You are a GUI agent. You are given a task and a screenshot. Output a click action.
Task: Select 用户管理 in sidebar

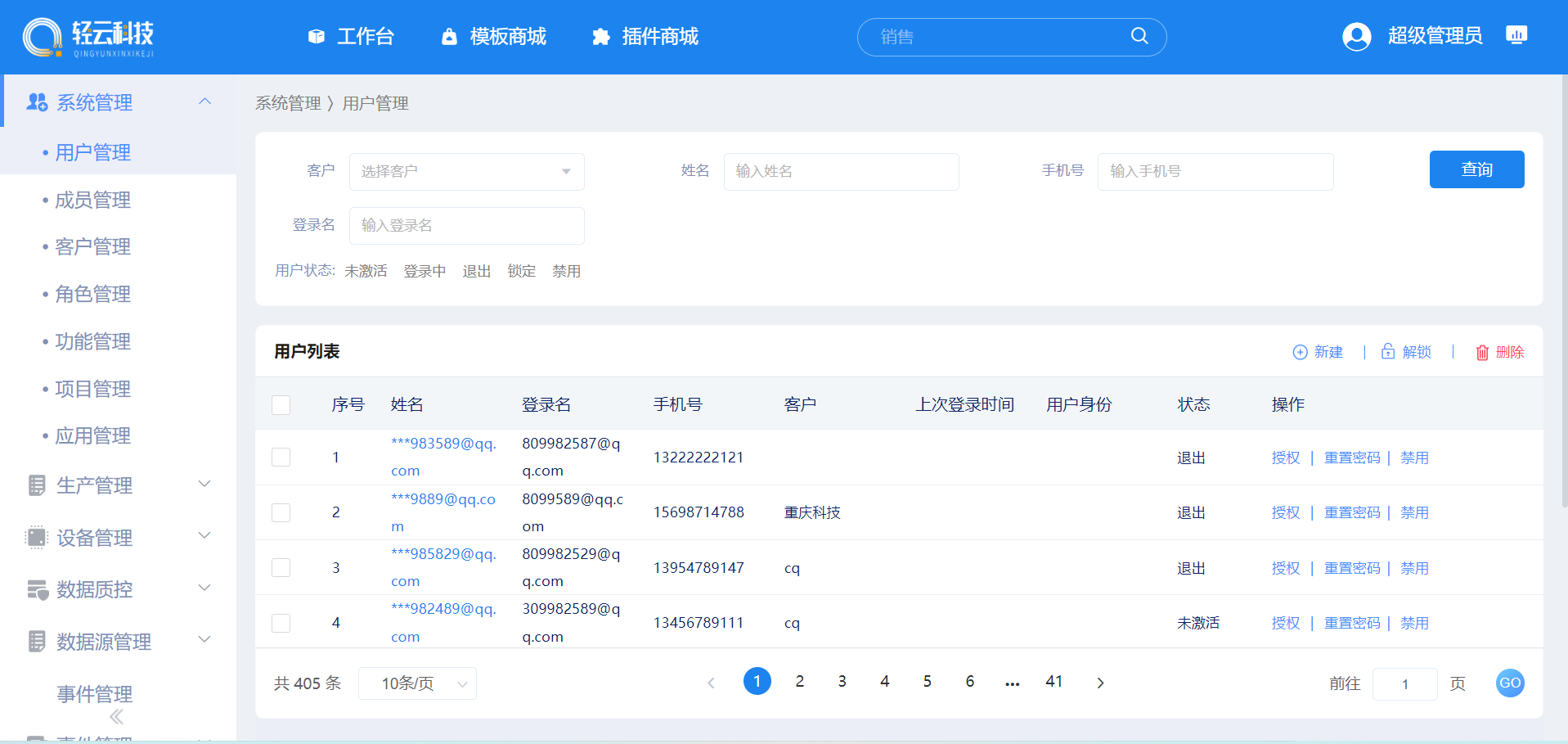pos(92,152)
